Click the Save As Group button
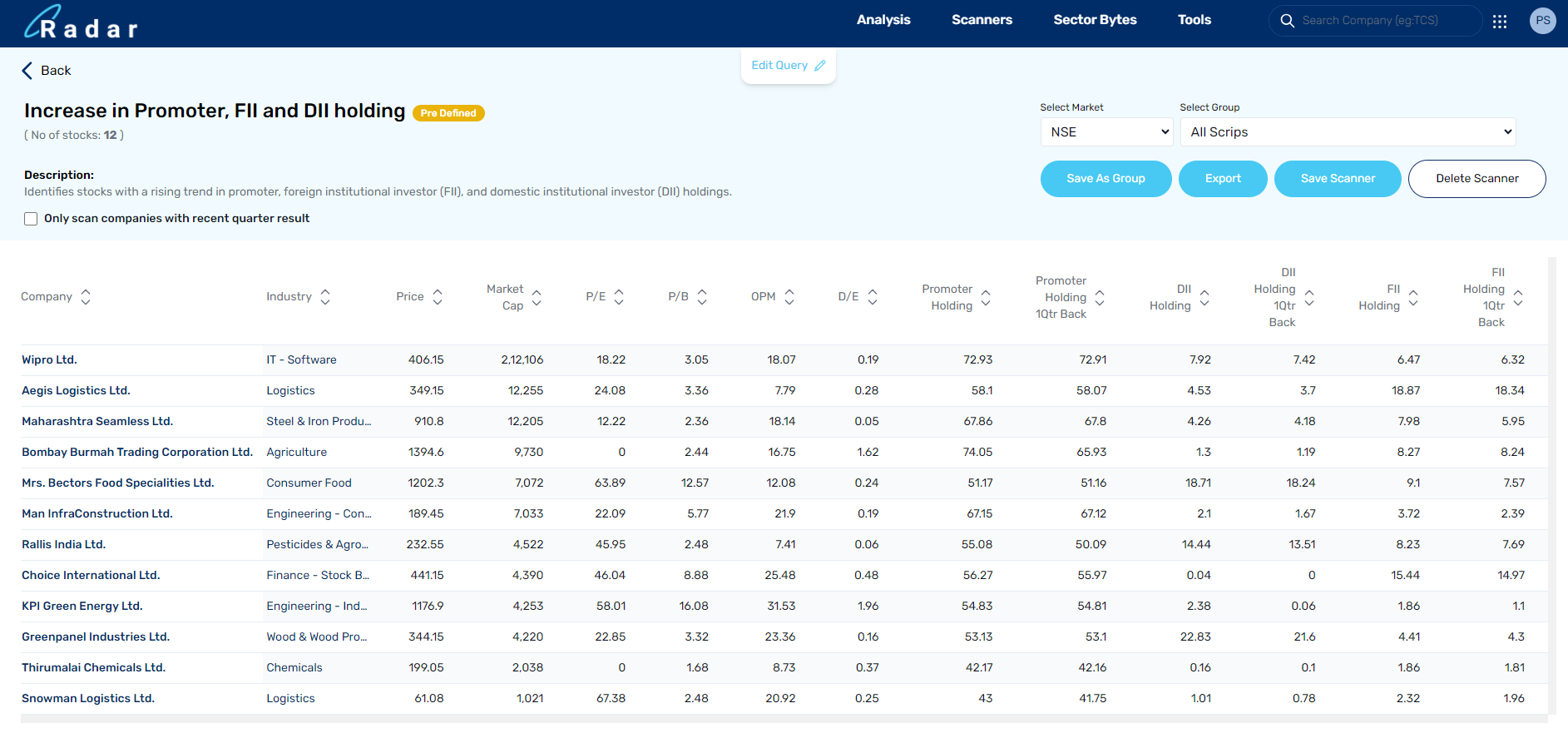Viewport: 1568px width, 733px height. [x=1106, y=179]
